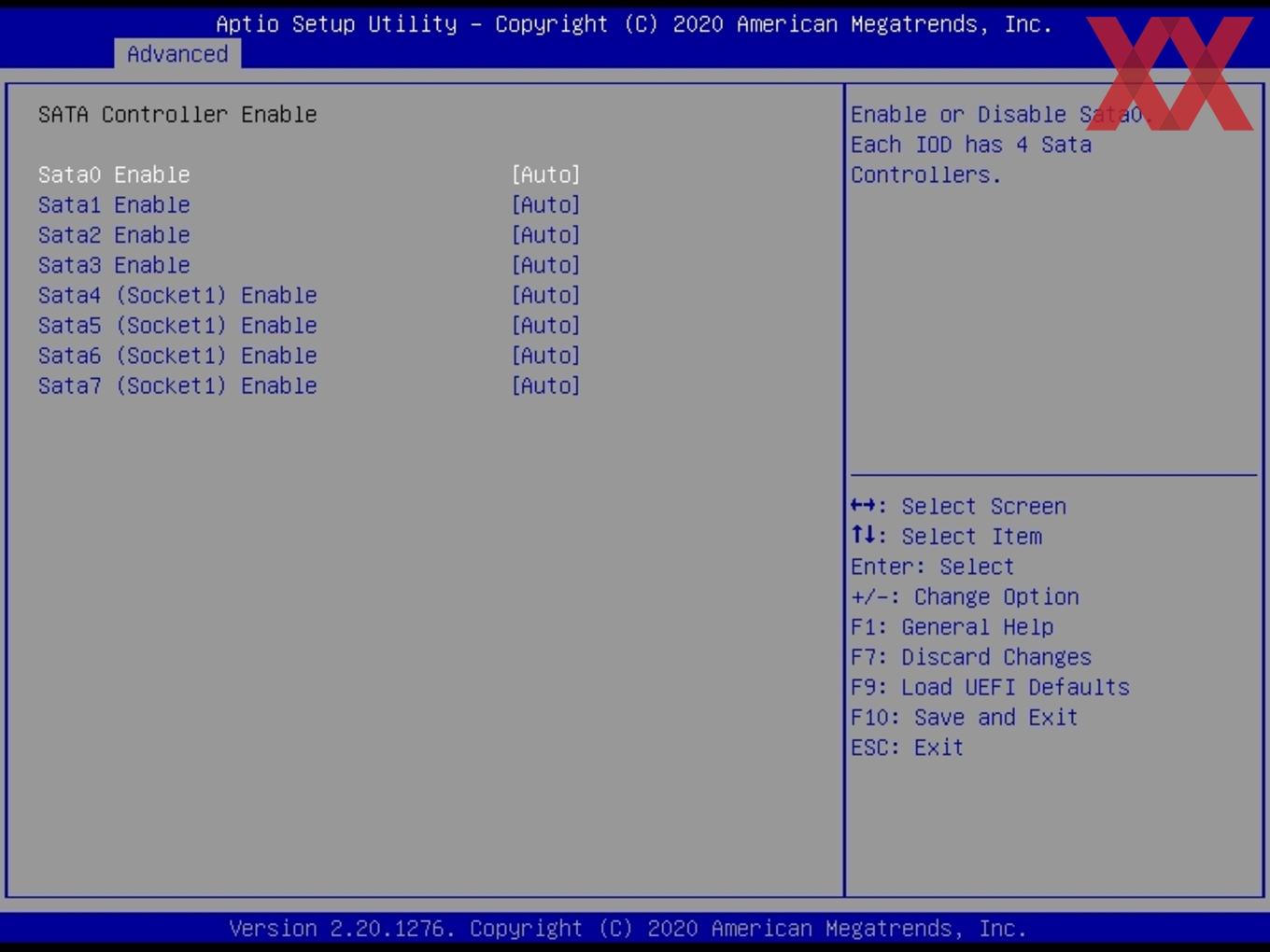Click the 'F1: General Help' hint
The height and width of the screenshot is (952, 1270).
(952, 626)
